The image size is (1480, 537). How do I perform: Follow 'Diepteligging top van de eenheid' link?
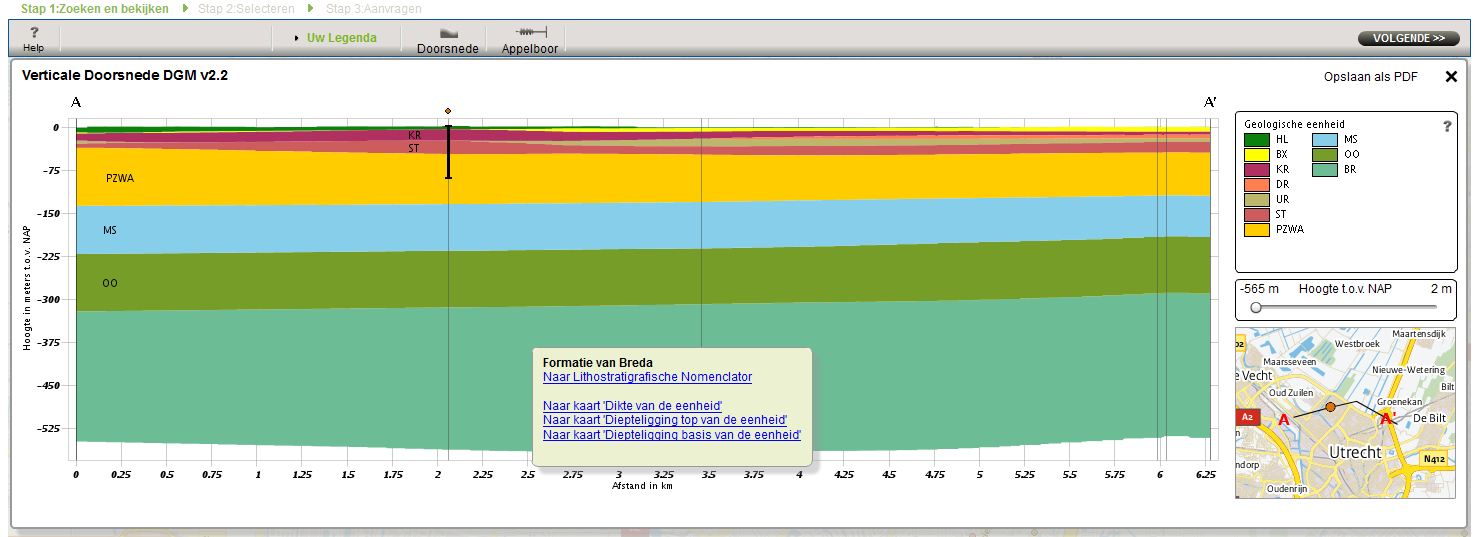click(x=664, y=420)
